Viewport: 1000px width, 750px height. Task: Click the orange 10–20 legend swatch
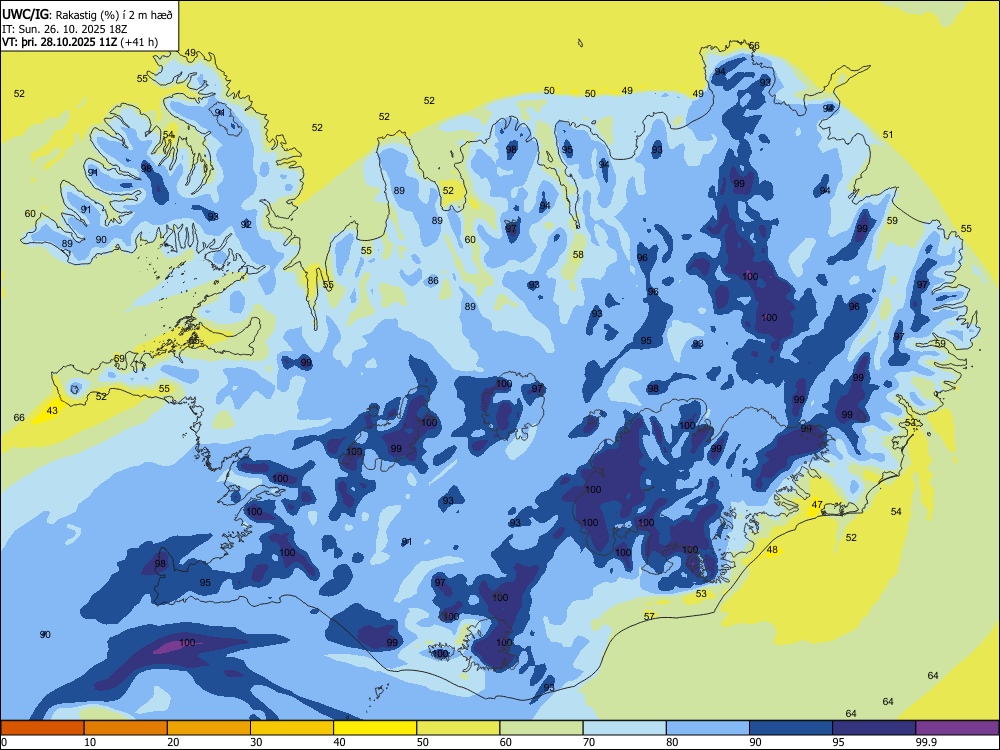coord(126,728)
